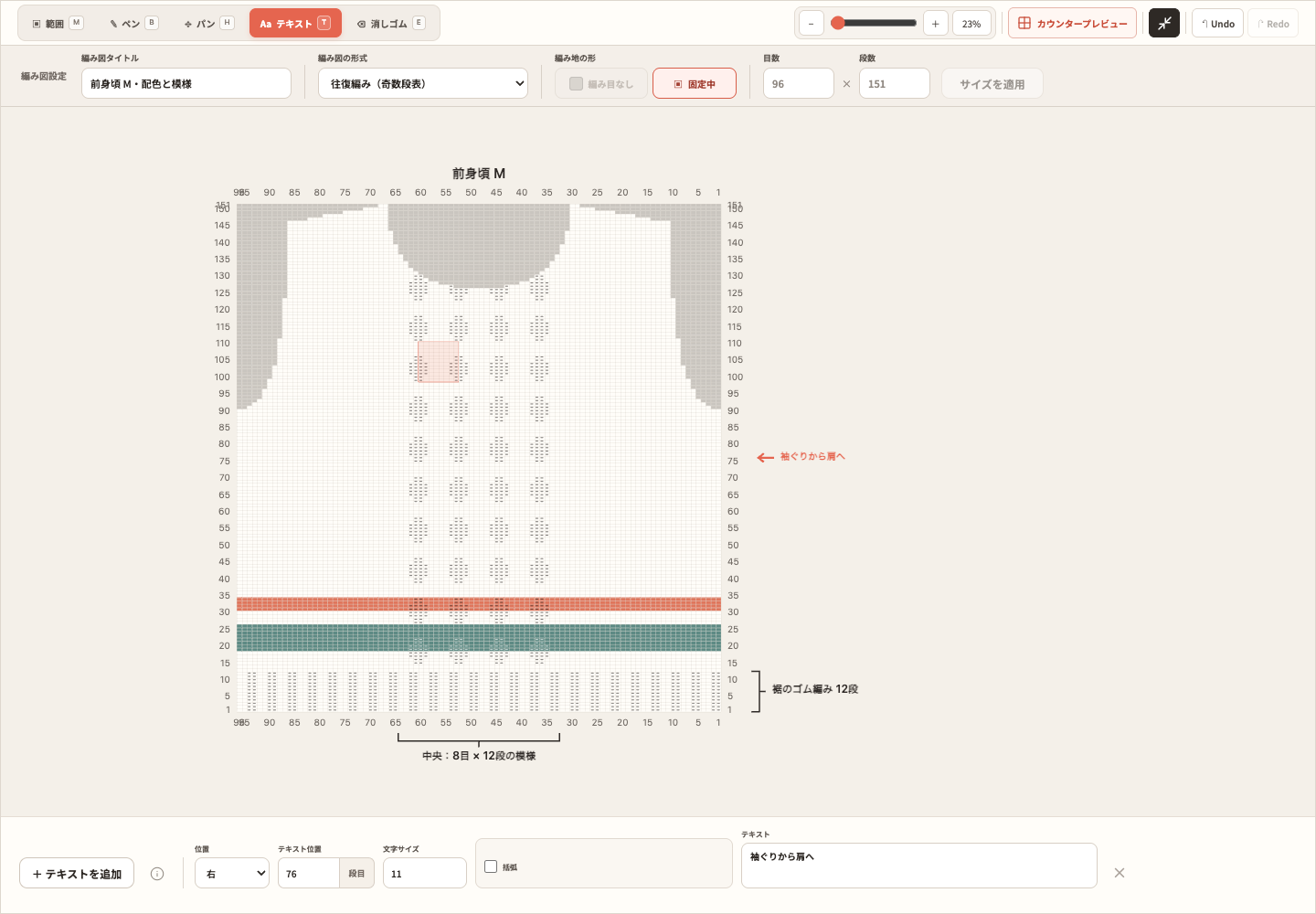This screenshot has width=1316, height=914.
Task: Enable the 括弧 bracket checkbox
Action: [491, 866]
